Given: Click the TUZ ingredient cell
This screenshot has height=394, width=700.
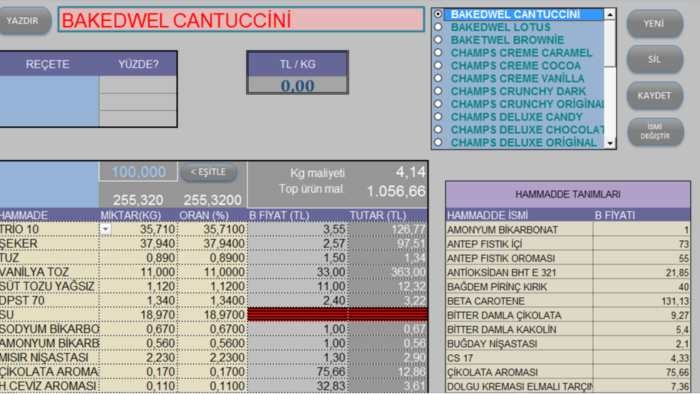Looking at the screenshot, I should pyautogui.click(x=49, y=258).
